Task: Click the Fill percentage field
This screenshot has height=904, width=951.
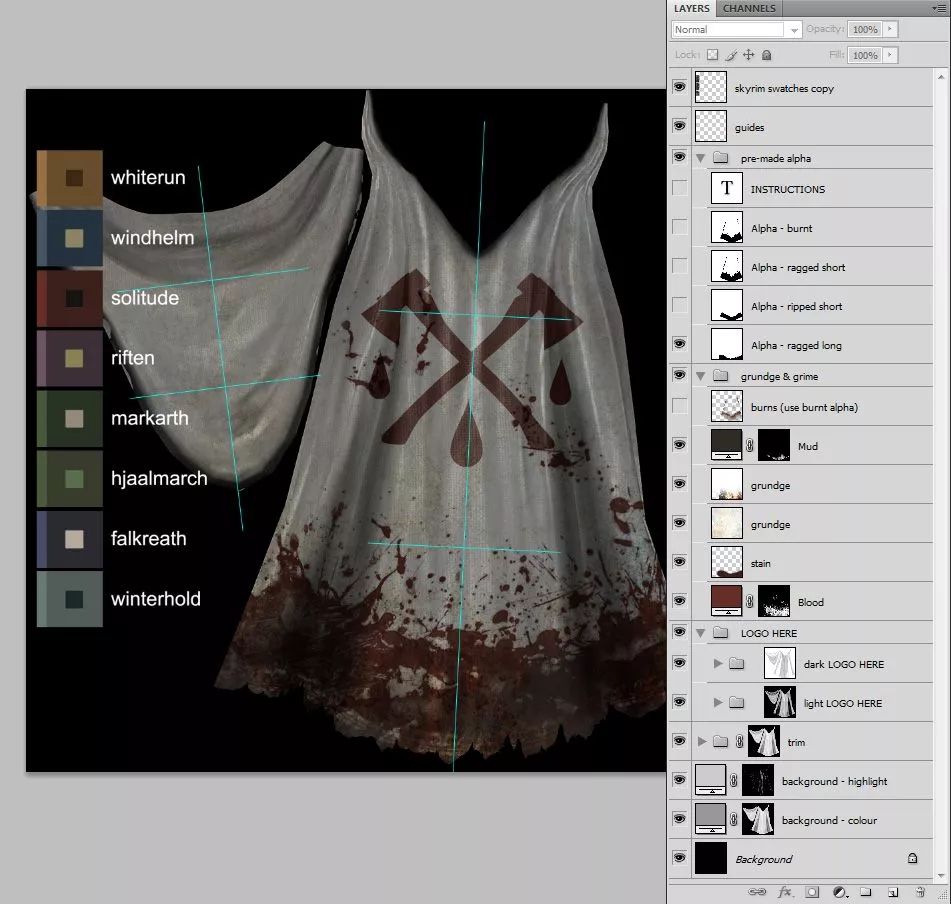Action: pyautogui.click(x=865, y=55)
